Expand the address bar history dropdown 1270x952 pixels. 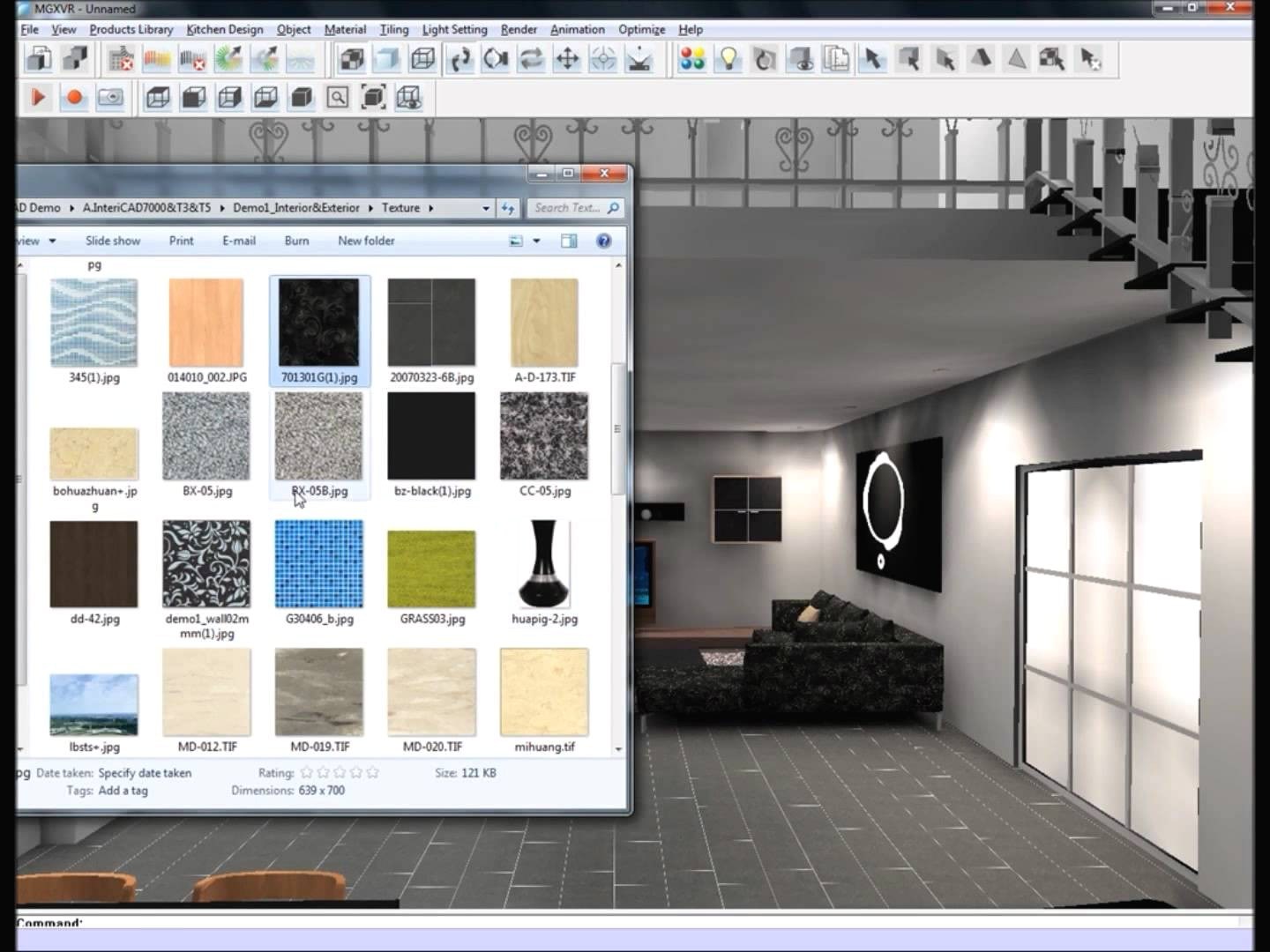pos(486,208)
